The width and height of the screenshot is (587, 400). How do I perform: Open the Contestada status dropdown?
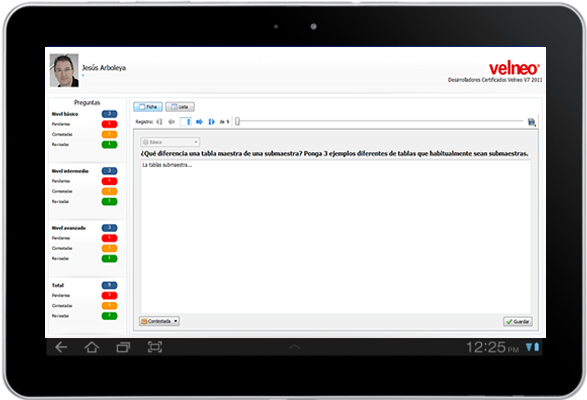coord(159,321)
